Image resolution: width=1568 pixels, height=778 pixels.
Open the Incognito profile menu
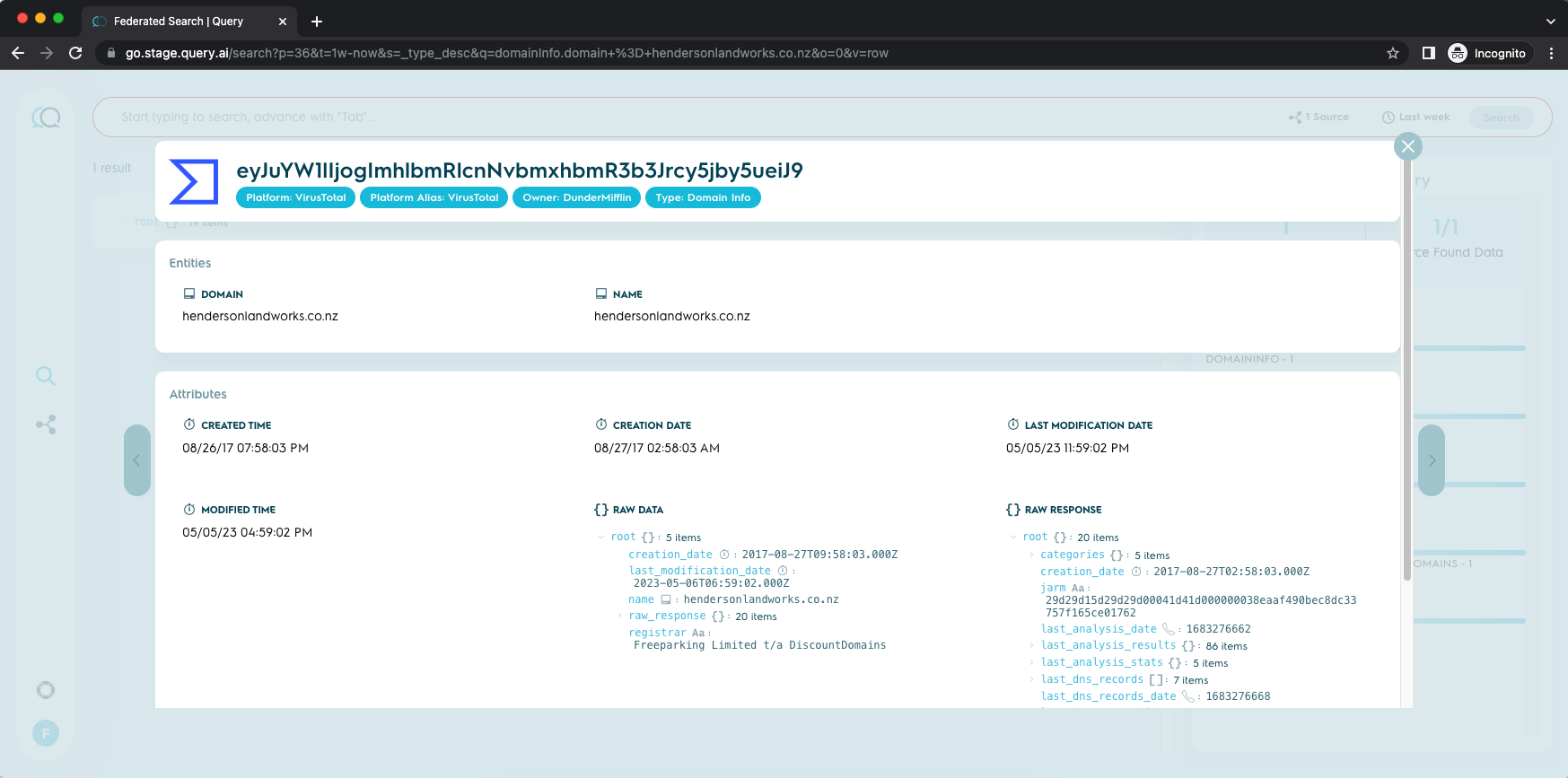coord(1487,53)
